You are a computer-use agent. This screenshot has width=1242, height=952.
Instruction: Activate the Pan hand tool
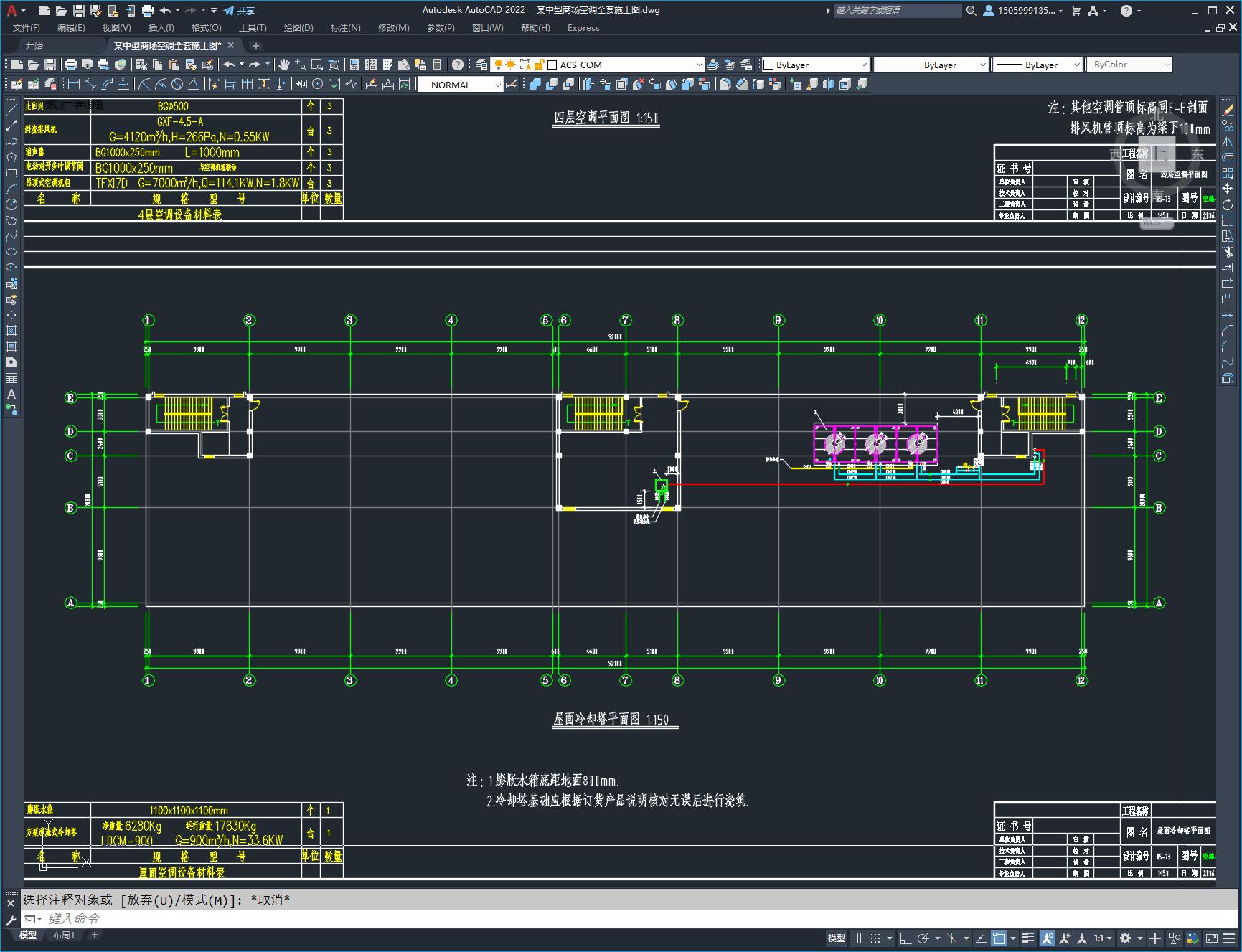tap(283, 65)
